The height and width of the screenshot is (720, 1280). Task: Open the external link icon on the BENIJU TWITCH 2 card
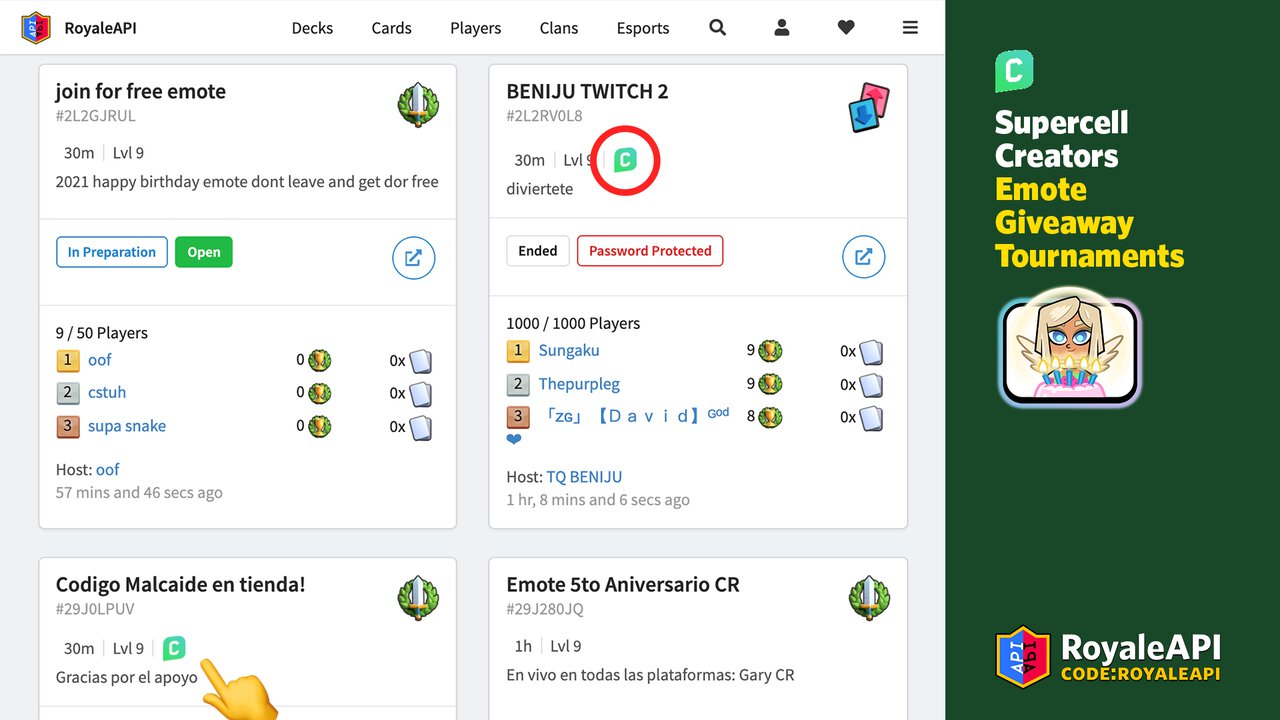point(864,257)
